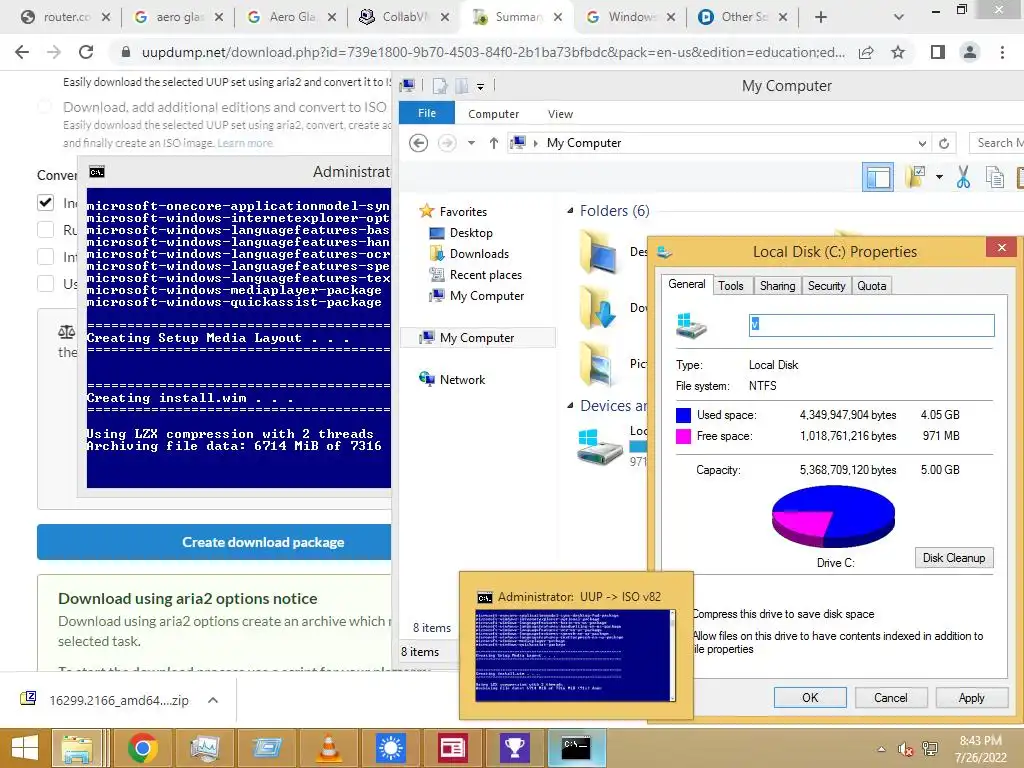Expand the dropdown beside the explorer properties checkmark icon
The image size is (1024, 768).
tap(939, 176)
